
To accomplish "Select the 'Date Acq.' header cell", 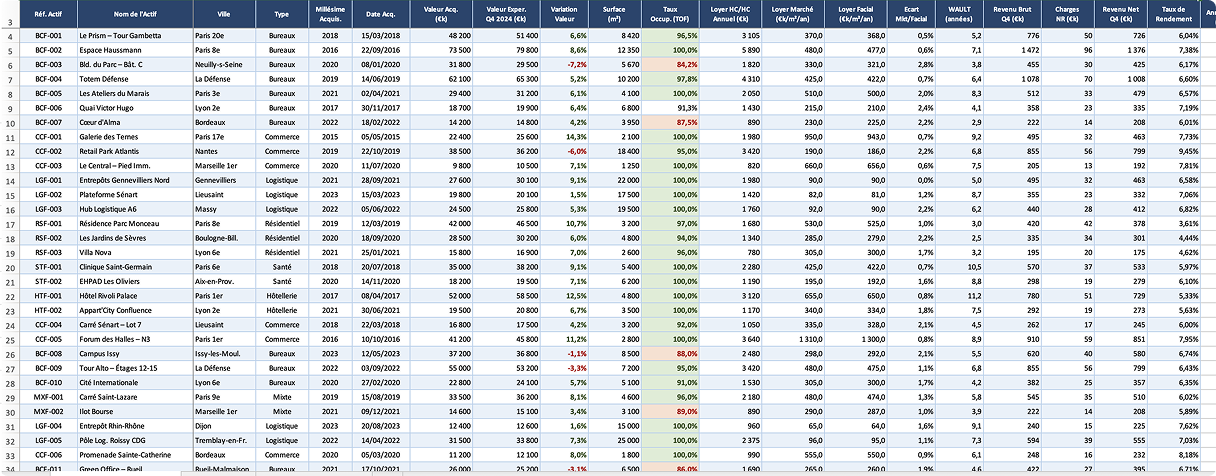I will [380, 14].
